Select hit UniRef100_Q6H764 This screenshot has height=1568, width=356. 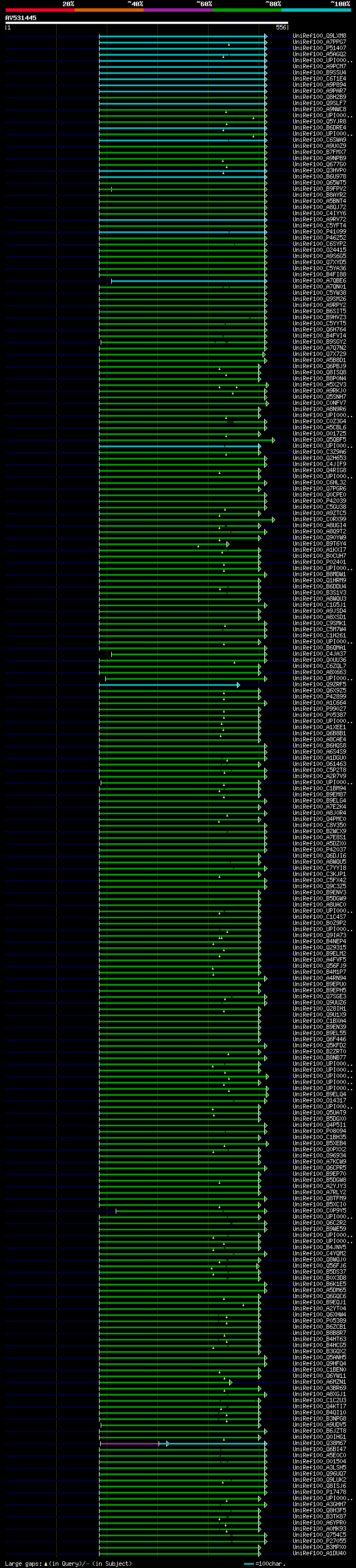[x=319, y=330]
